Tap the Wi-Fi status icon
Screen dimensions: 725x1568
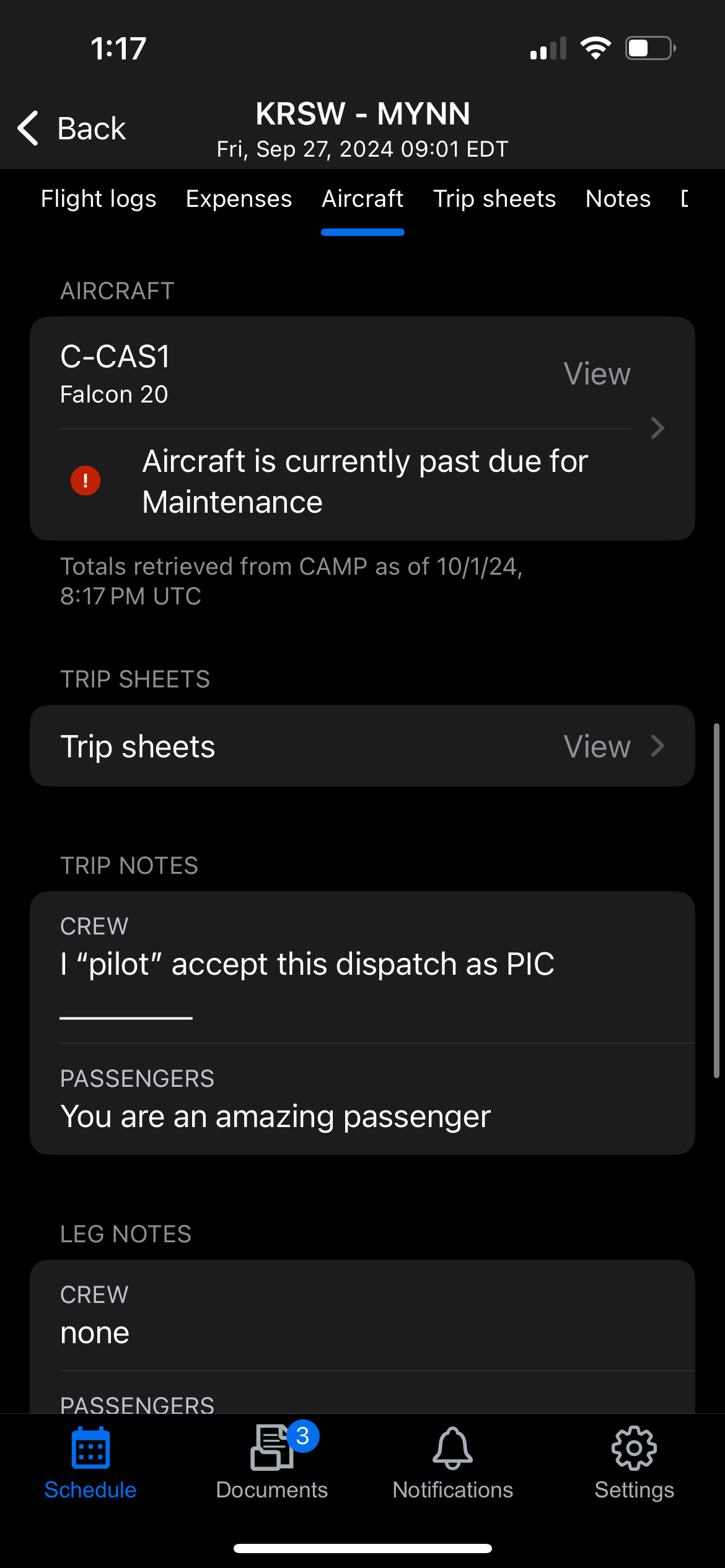point(595,48)
